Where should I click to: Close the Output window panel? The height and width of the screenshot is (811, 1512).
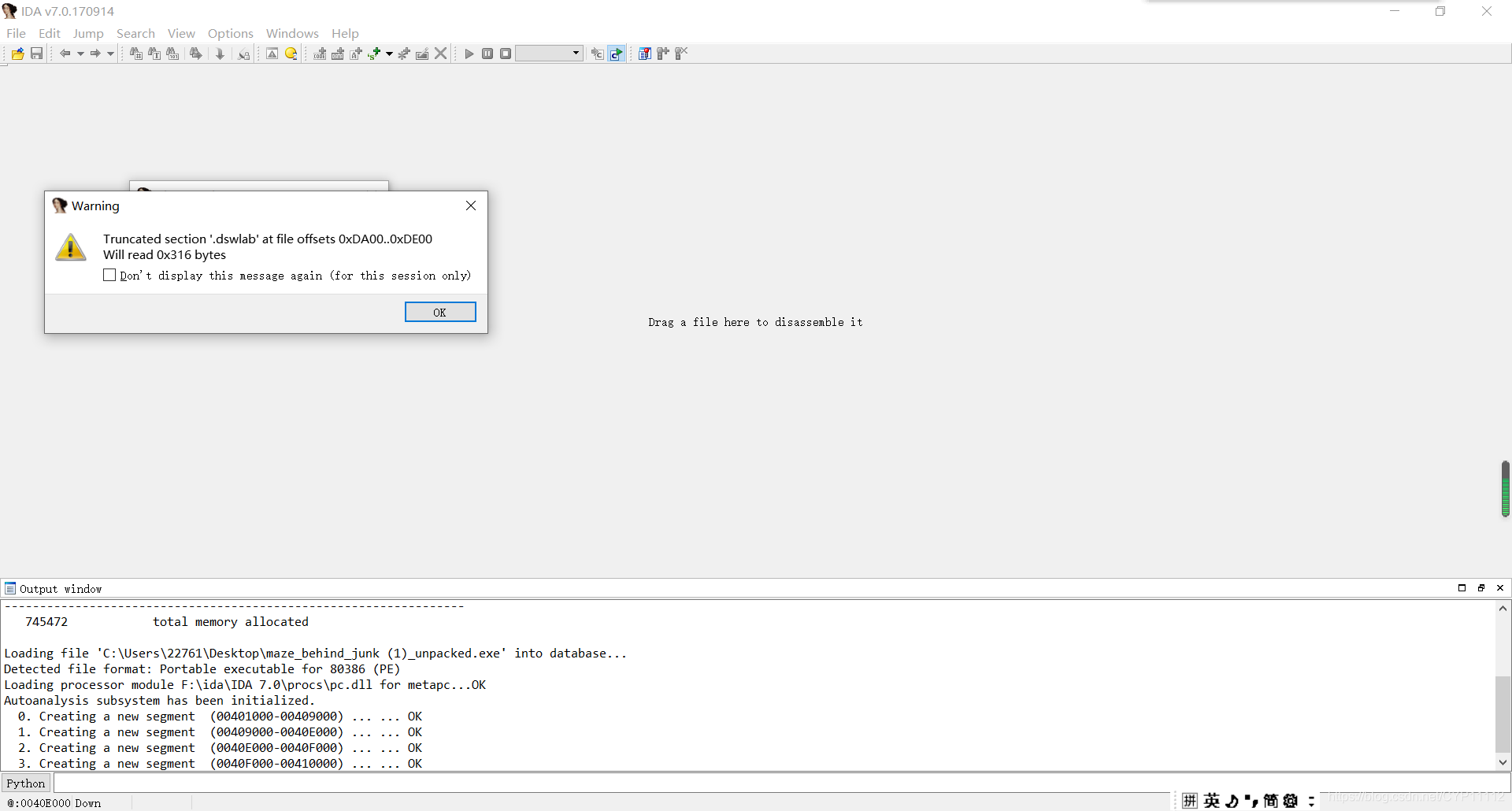coord(1500,588)
